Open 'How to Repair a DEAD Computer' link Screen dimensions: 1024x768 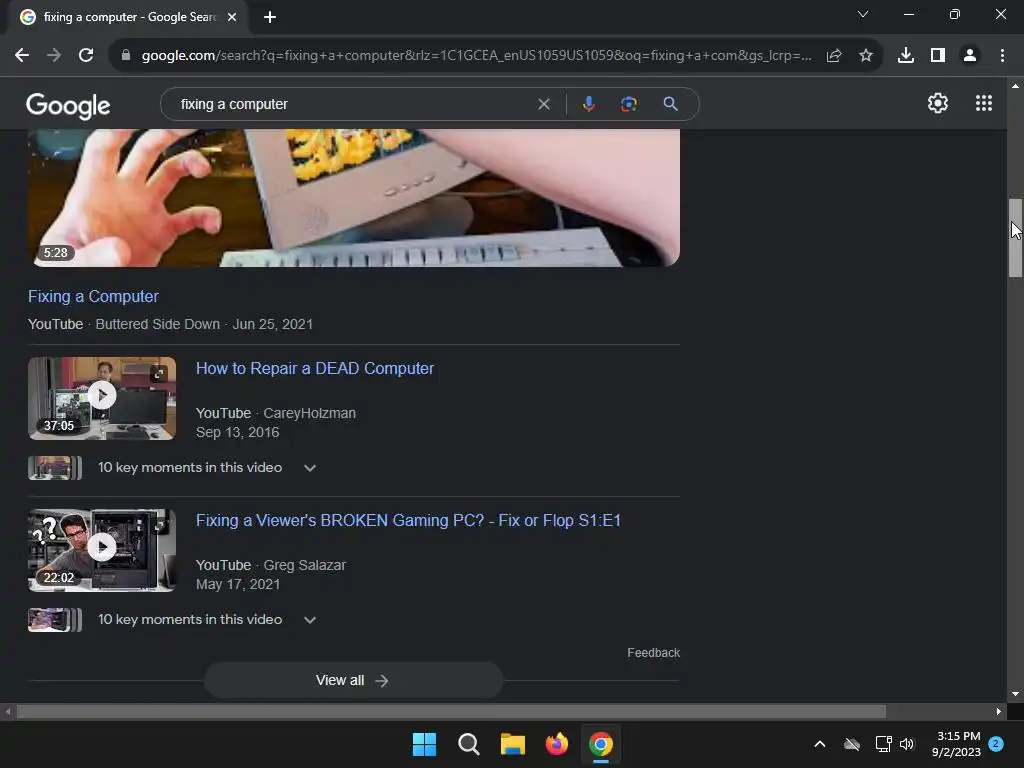(315, 368)
